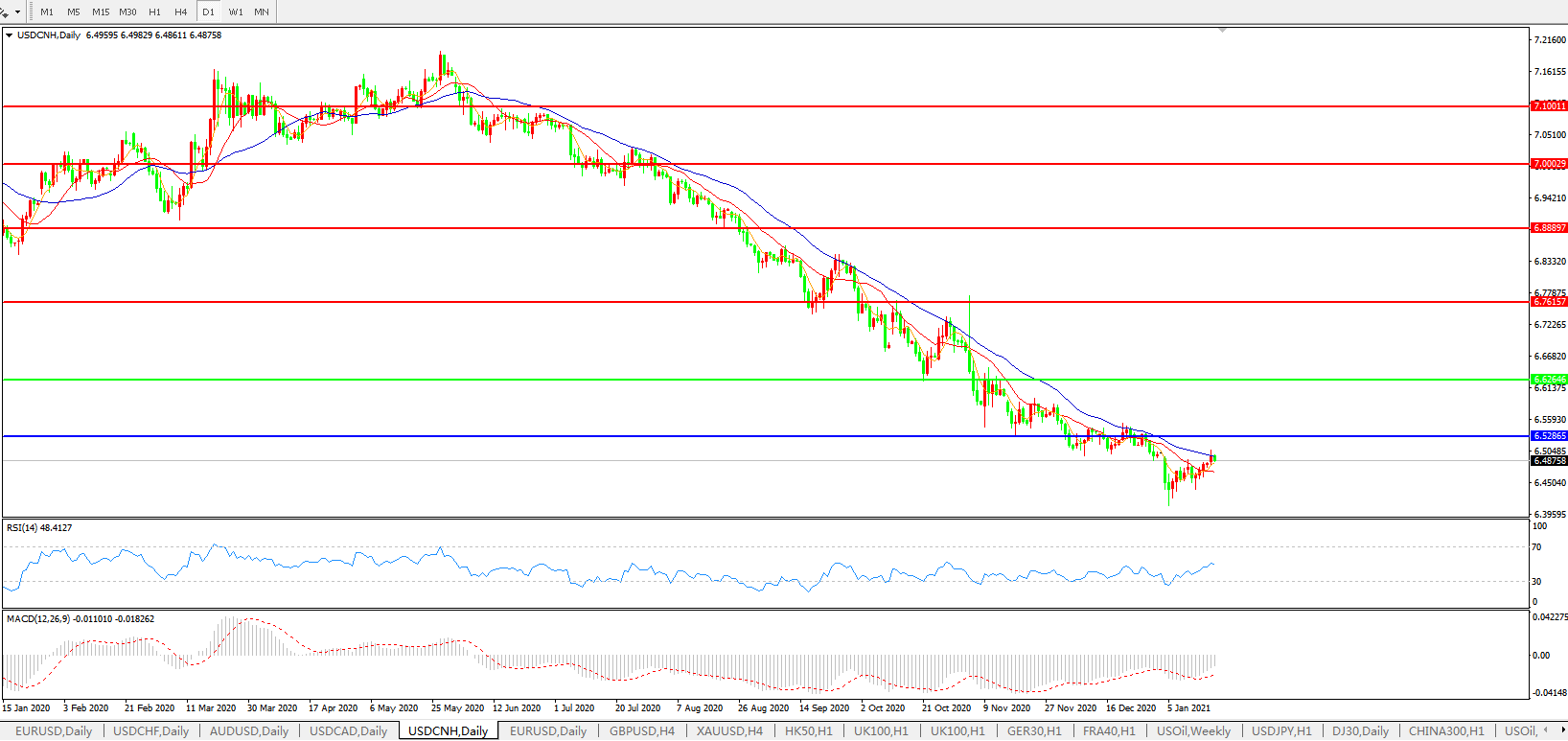Select the green 6.62646 horizontal line label
Viewport: 1568px width, 741px height.
click(x=1549, y=380)
